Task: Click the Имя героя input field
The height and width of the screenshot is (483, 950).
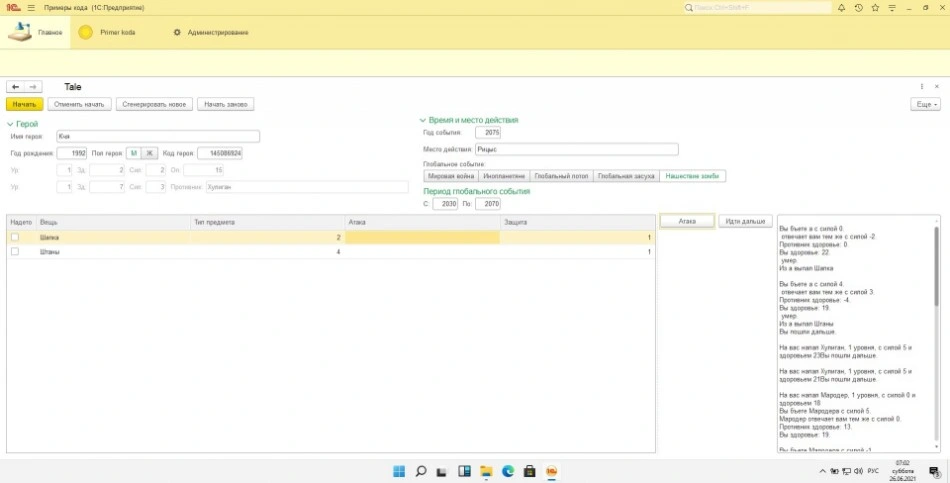Action: tap(157, 137)
